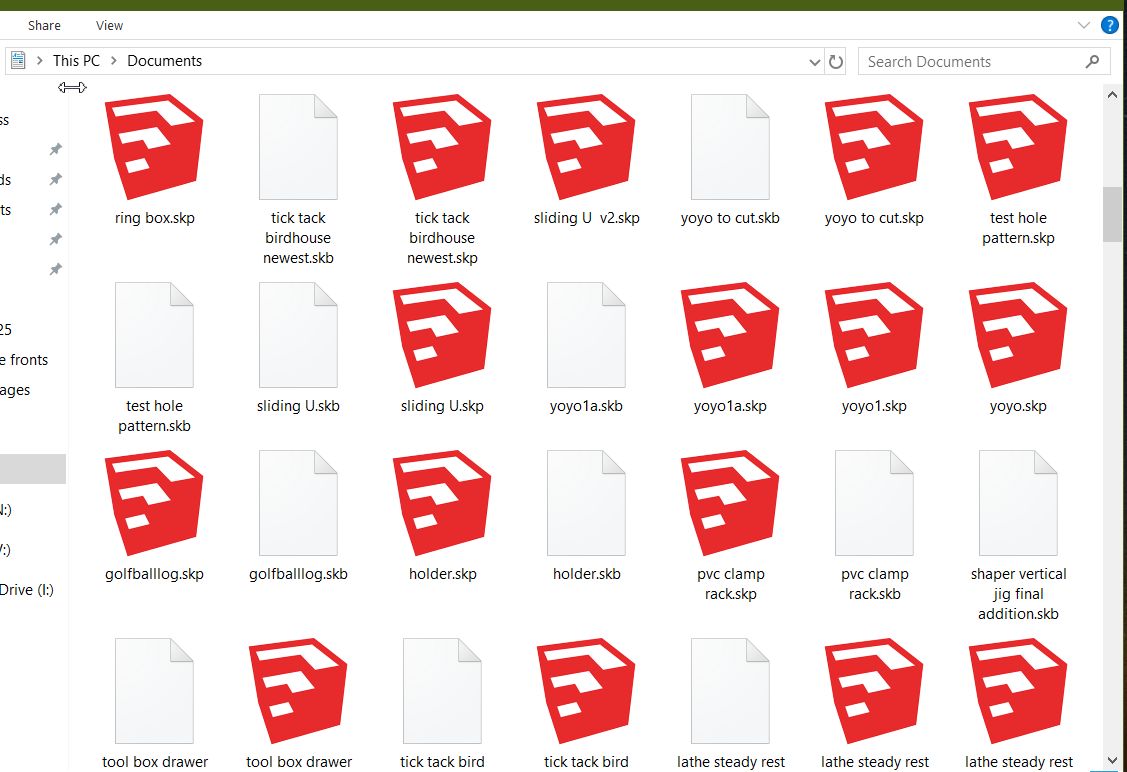This screenshot has height=772, width=1127.
Task: Expand chevron before This PC breadcrumb
Action: click(x=40, y=61)
